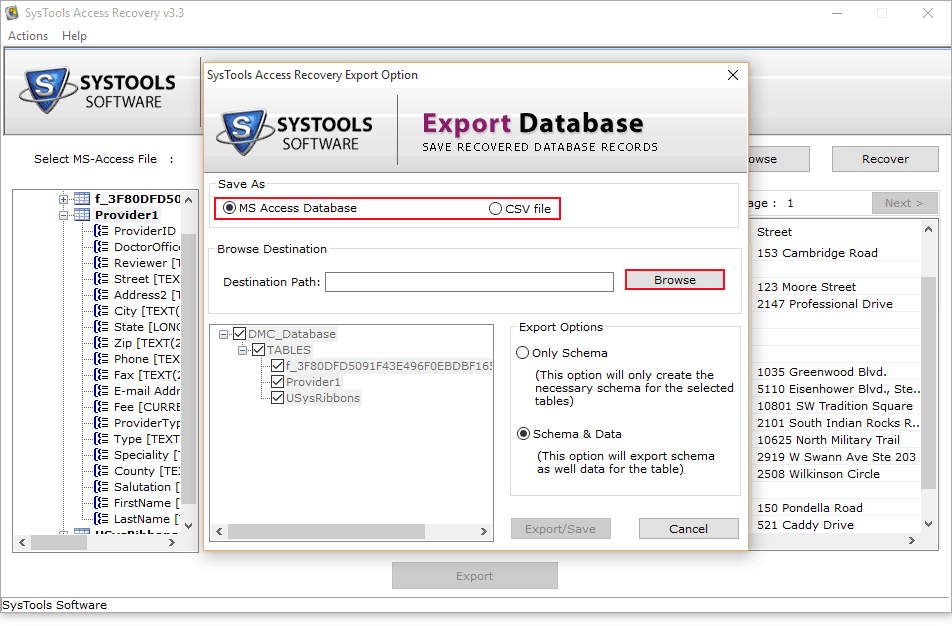Click the Phone field icon in tree
Screen dimensions: 952x626
click(x=101, y=359)
